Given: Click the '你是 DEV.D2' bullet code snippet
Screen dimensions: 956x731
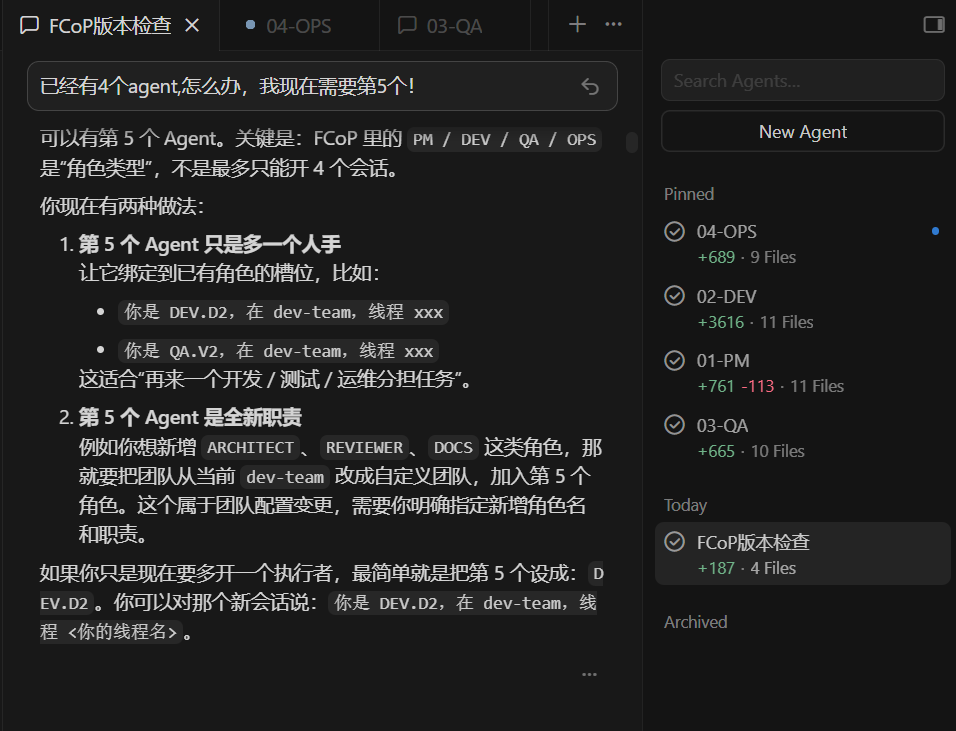Looking at the screenshot, I should (x=283, y=312).
